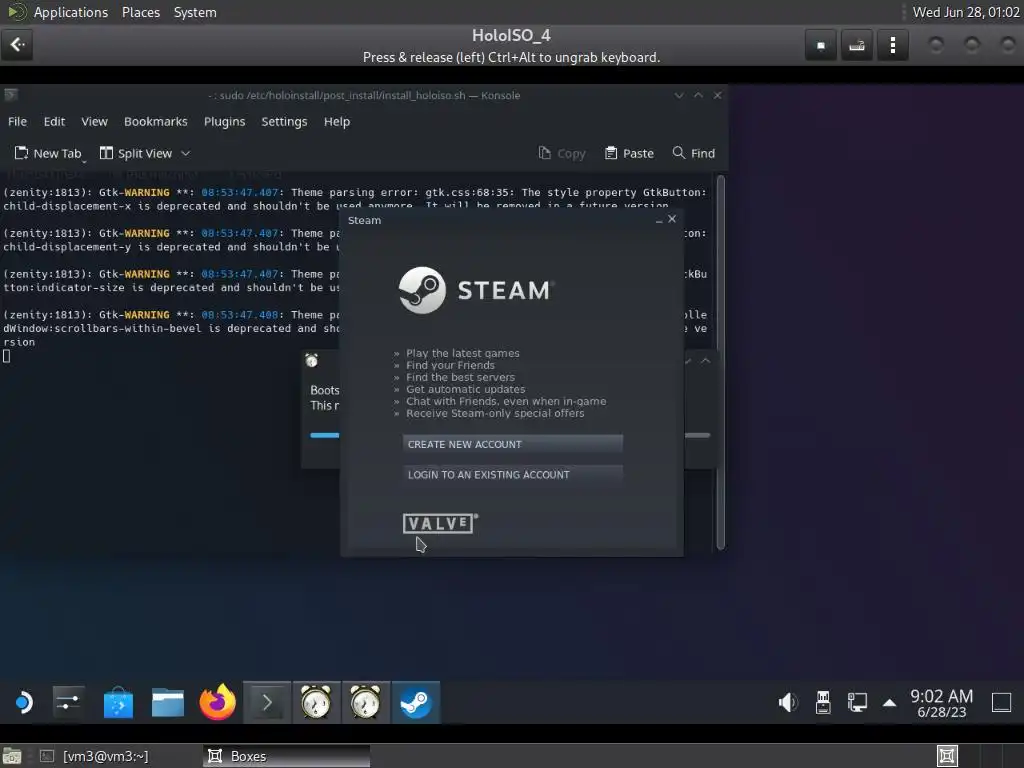
Task: Open the Konsole Help menu
Action: (337, 121)
